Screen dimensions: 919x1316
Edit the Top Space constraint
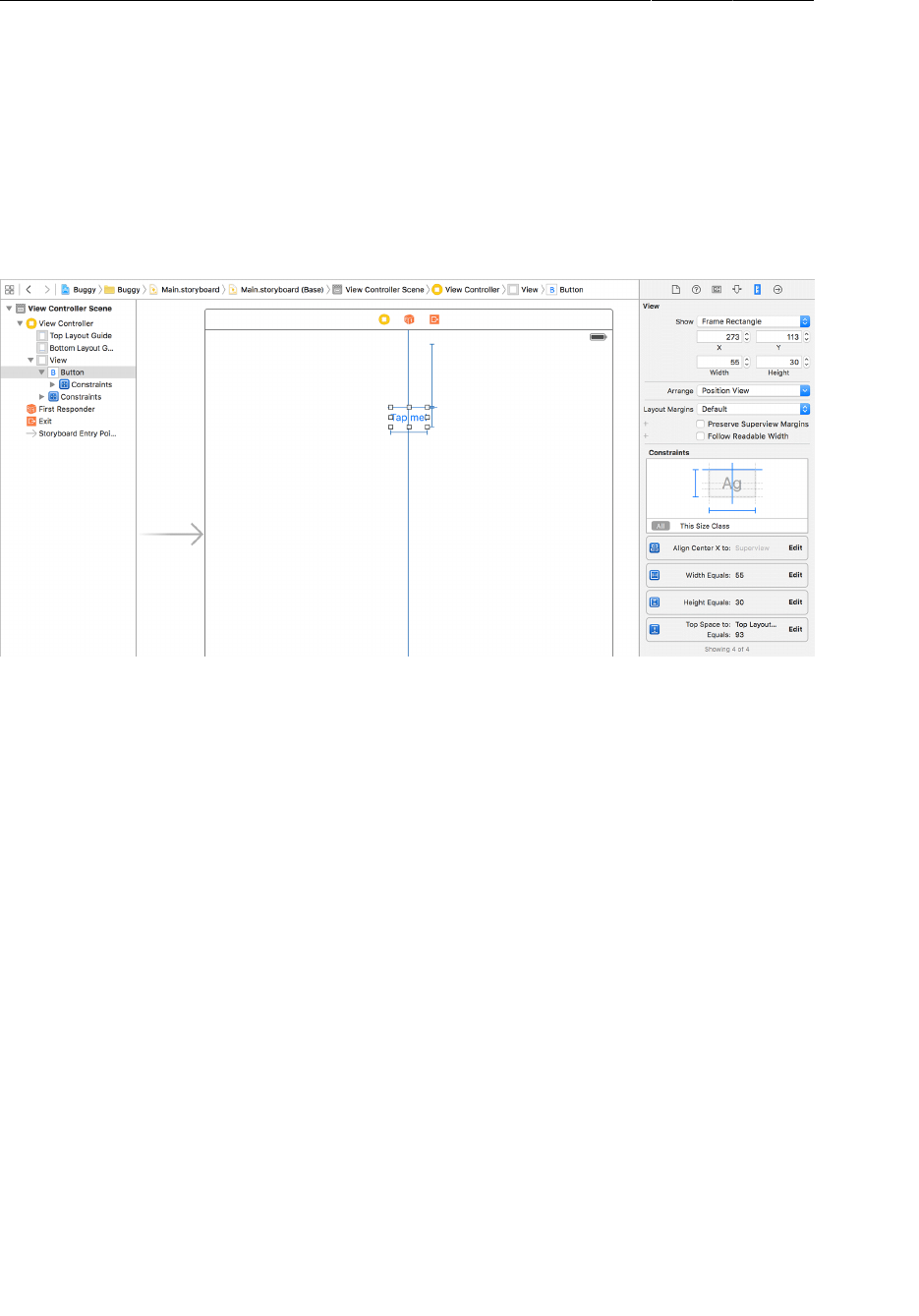pyautogui.click(x=795, y=629)
